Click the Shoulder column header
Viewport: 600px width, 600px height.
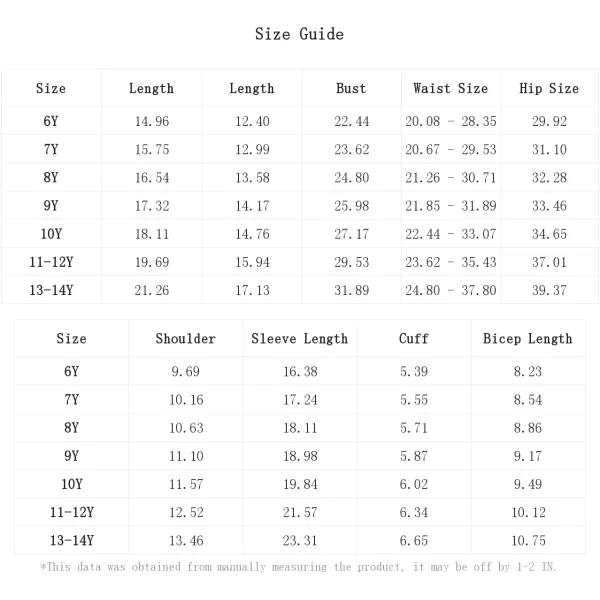tap(186, 339)
